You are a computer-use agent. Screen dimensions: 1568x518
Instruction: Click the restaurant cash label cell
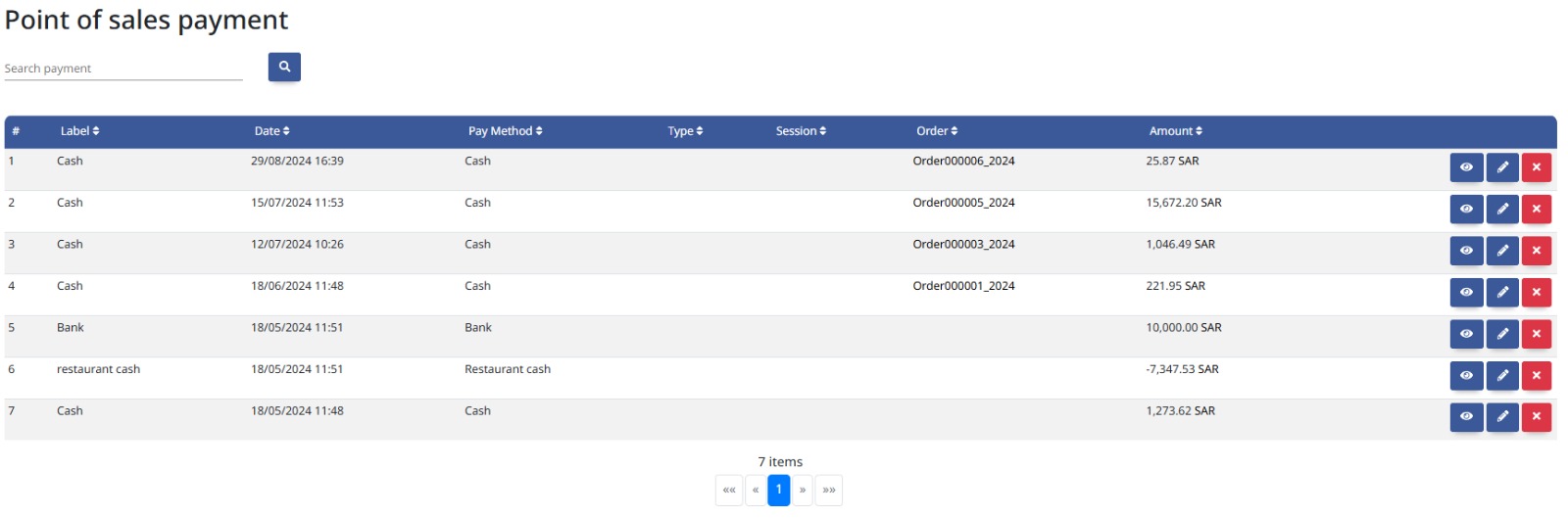[x=98, y=369]
